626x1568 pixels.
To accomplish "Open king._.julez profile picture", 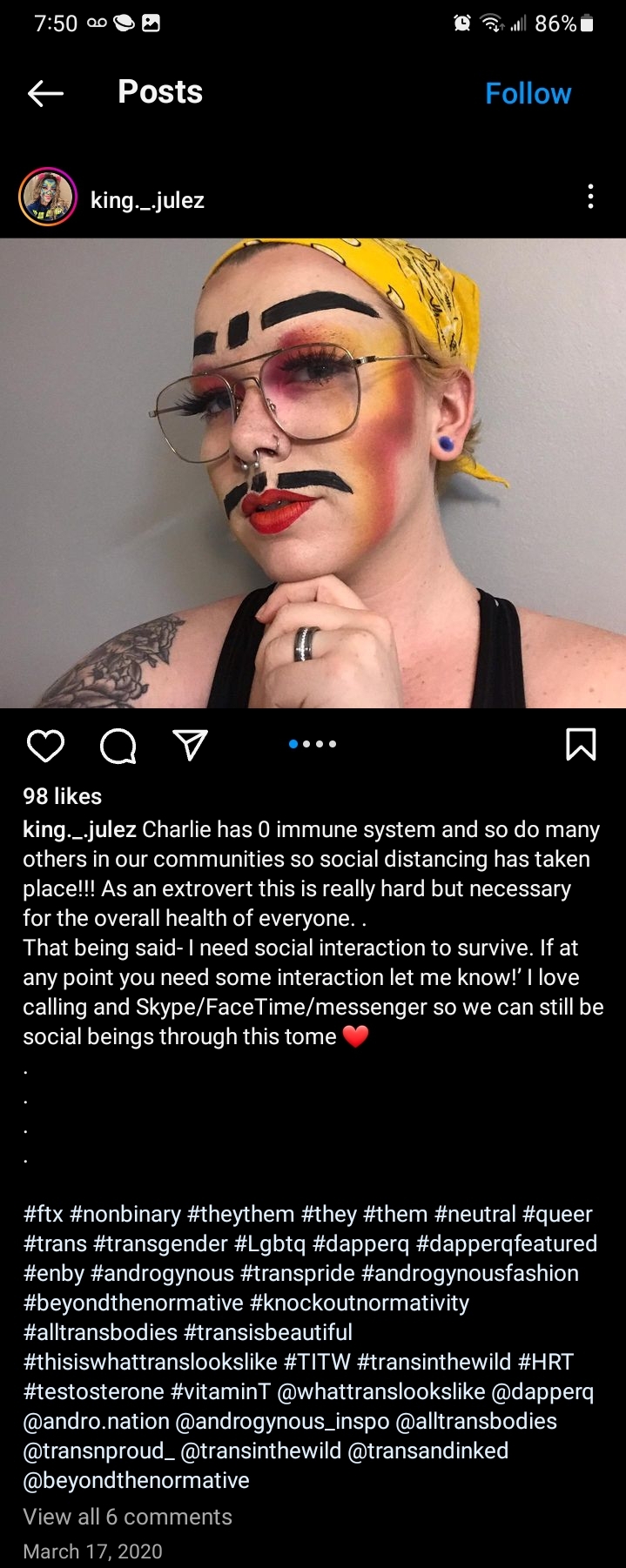I will 47,198.
